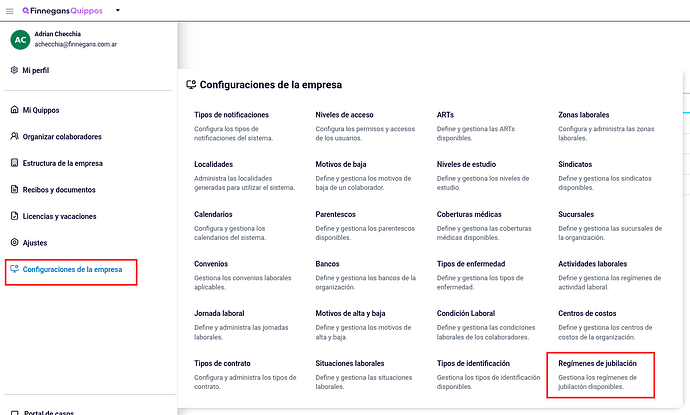Select Configuraciones de la empresa in sidebar

point(72,269)
